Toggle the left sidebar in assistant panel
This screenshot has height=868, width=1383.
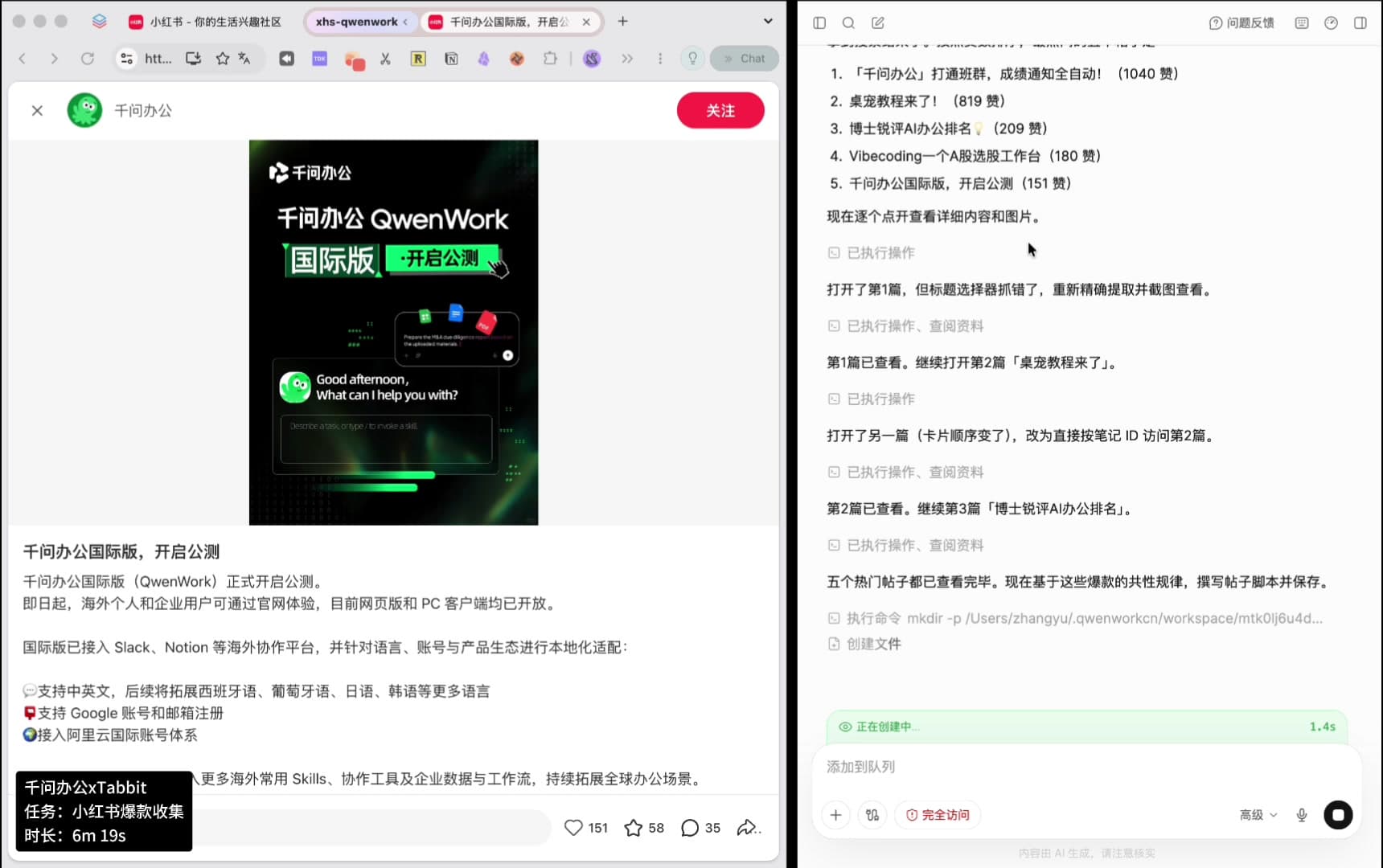[819, 23]
